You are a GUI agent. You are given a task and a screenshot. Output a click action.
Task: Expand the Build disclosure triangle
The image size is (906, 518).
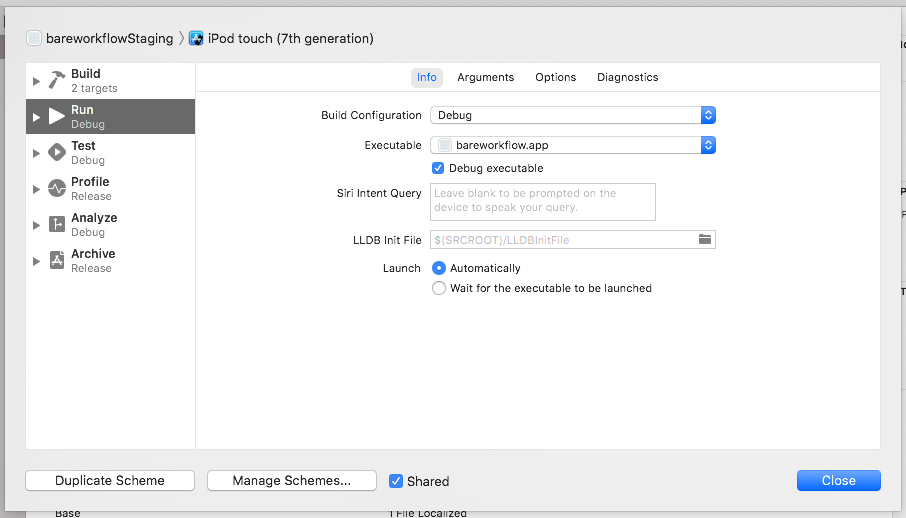[36, 81]
